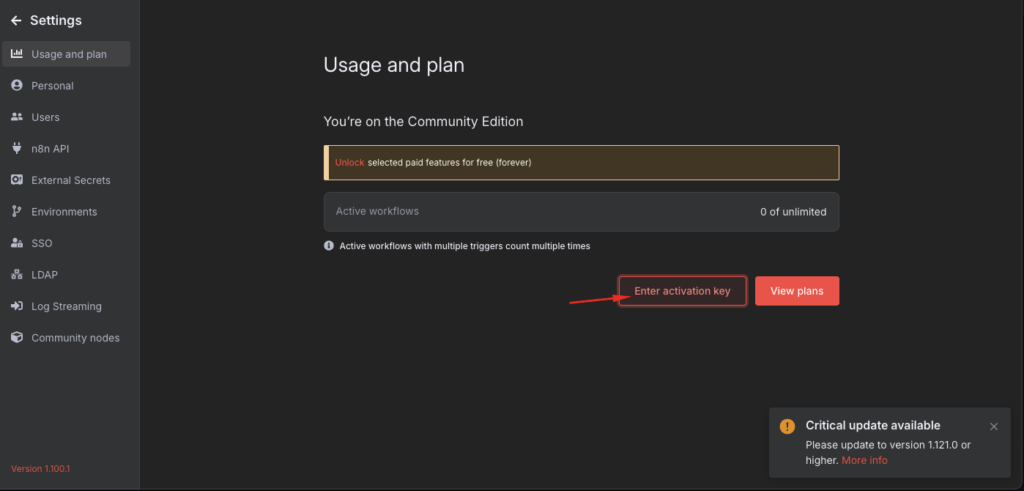This screenshot has width=1024, height=491.
Task: Click the back arrow beside Settings
Action: 16,21
